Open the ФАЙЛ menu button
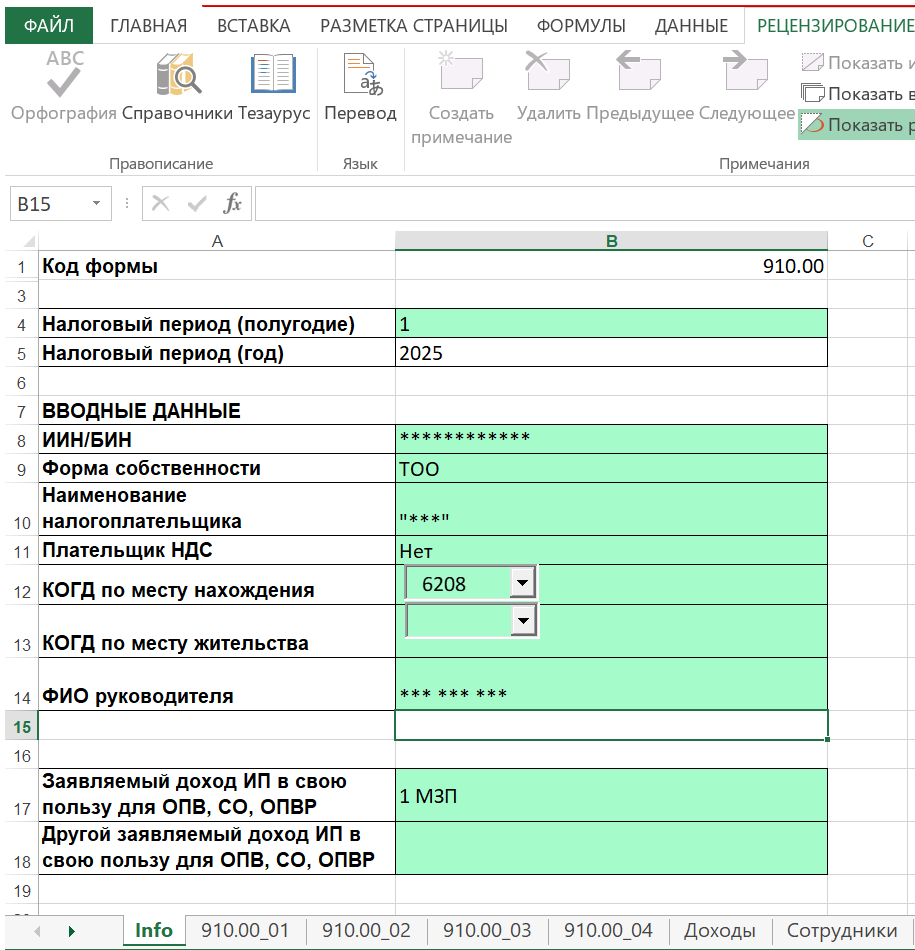The width and height of the screenshot is (915, 950). (x=49, y=25)
